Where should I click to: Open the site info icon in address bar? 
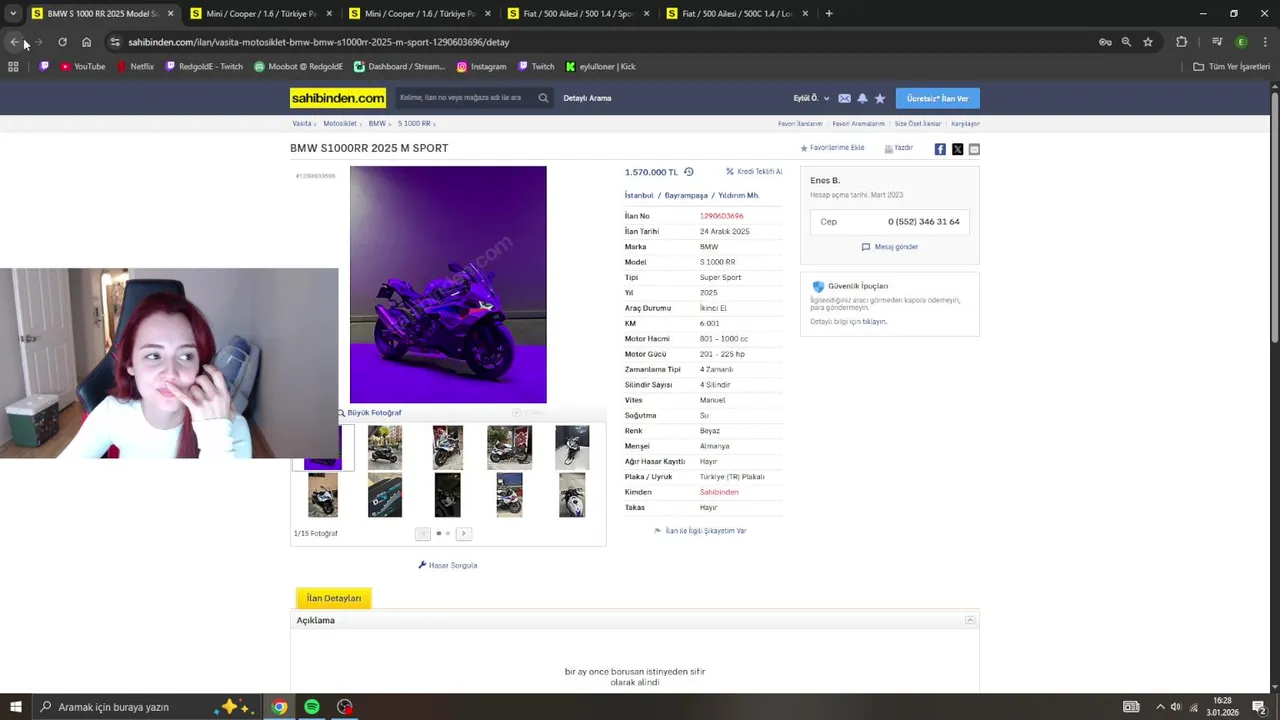pyautogui.click(x=115, y=42)
